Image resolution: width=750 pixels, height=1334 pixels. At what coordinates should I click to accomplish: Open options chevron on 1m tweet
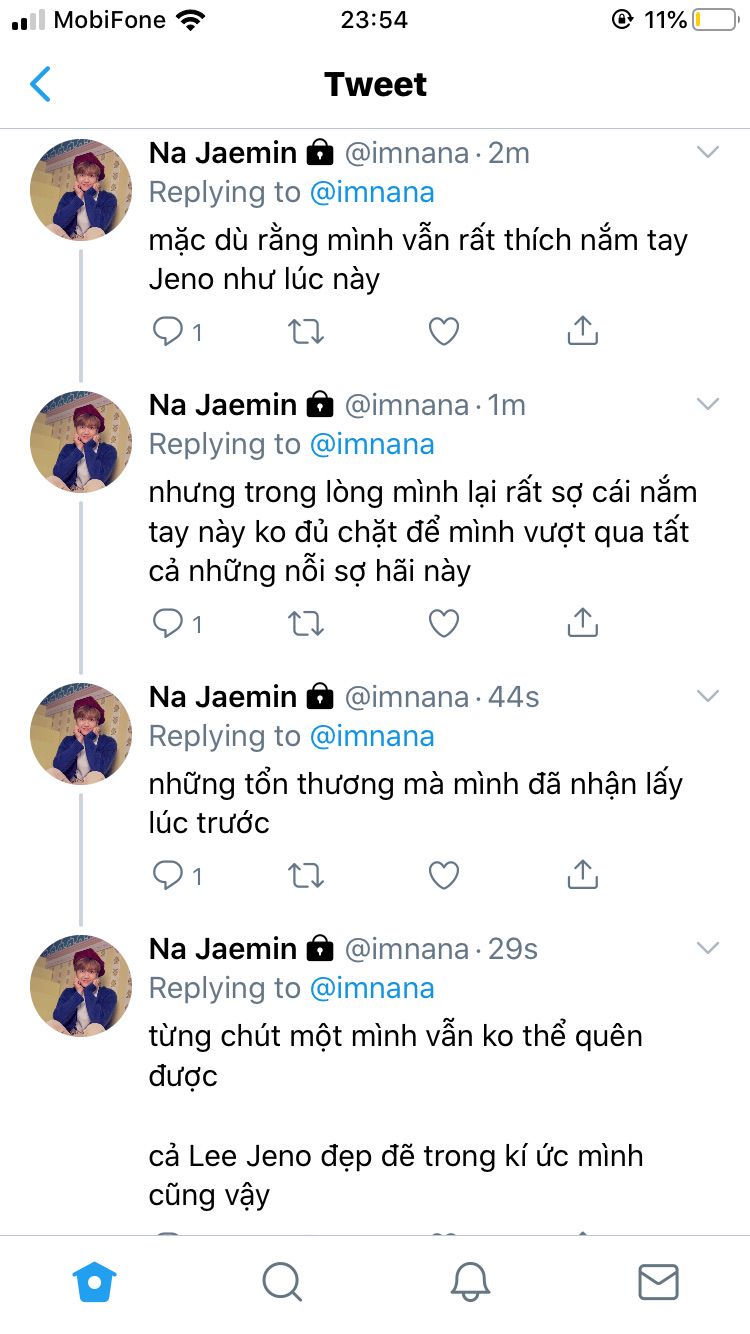pyautogui.click(x=708, y=405)
